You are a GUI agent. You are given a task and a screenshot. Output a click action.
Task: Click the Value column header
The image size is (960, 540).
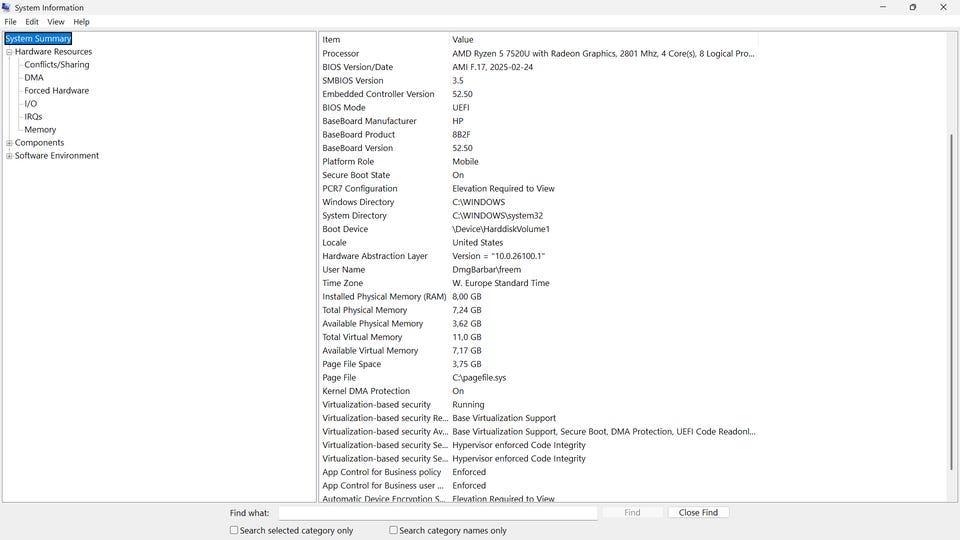coord(604,39)
